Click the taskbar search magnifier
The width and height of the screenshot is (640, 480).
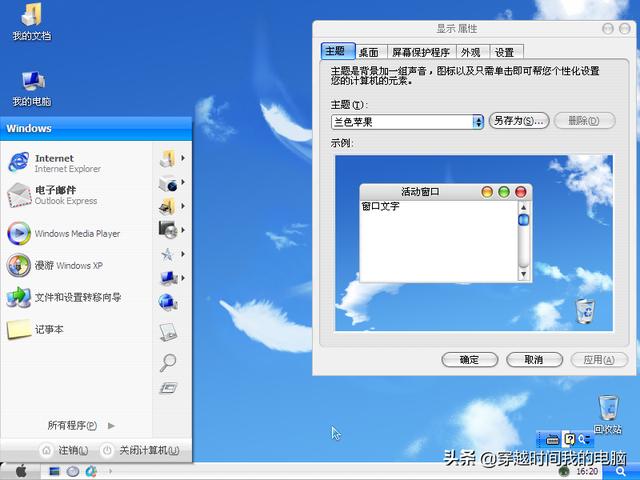point(621,472)
